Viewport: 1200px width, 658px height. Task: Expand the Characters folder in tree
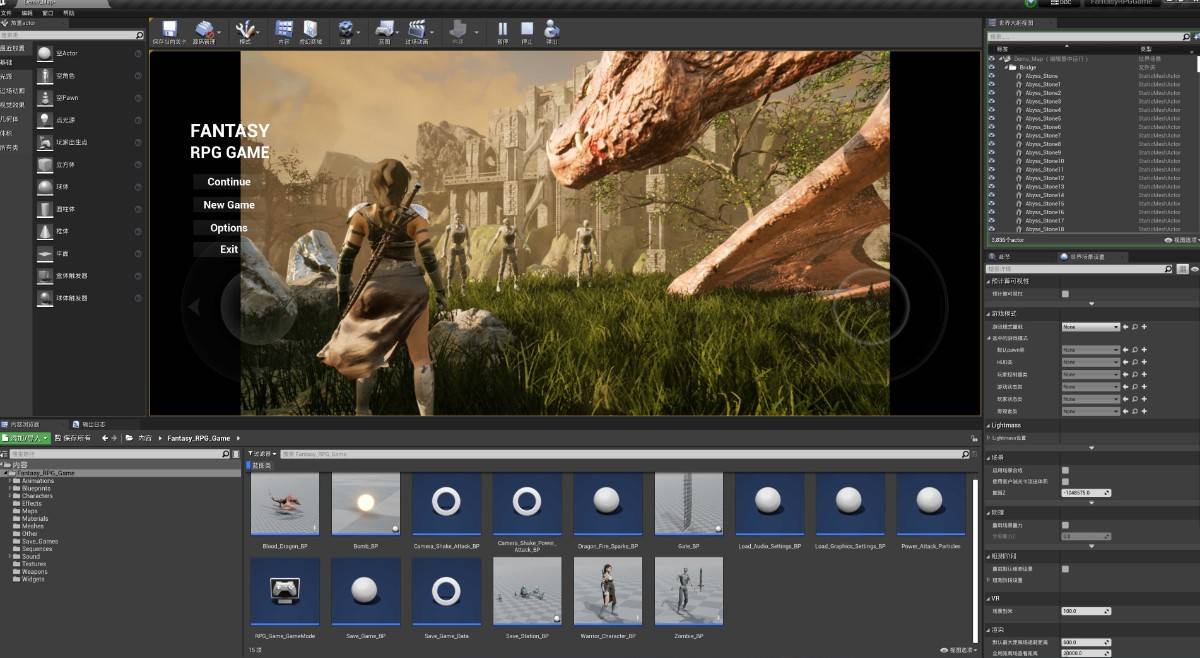coord(11,496)
